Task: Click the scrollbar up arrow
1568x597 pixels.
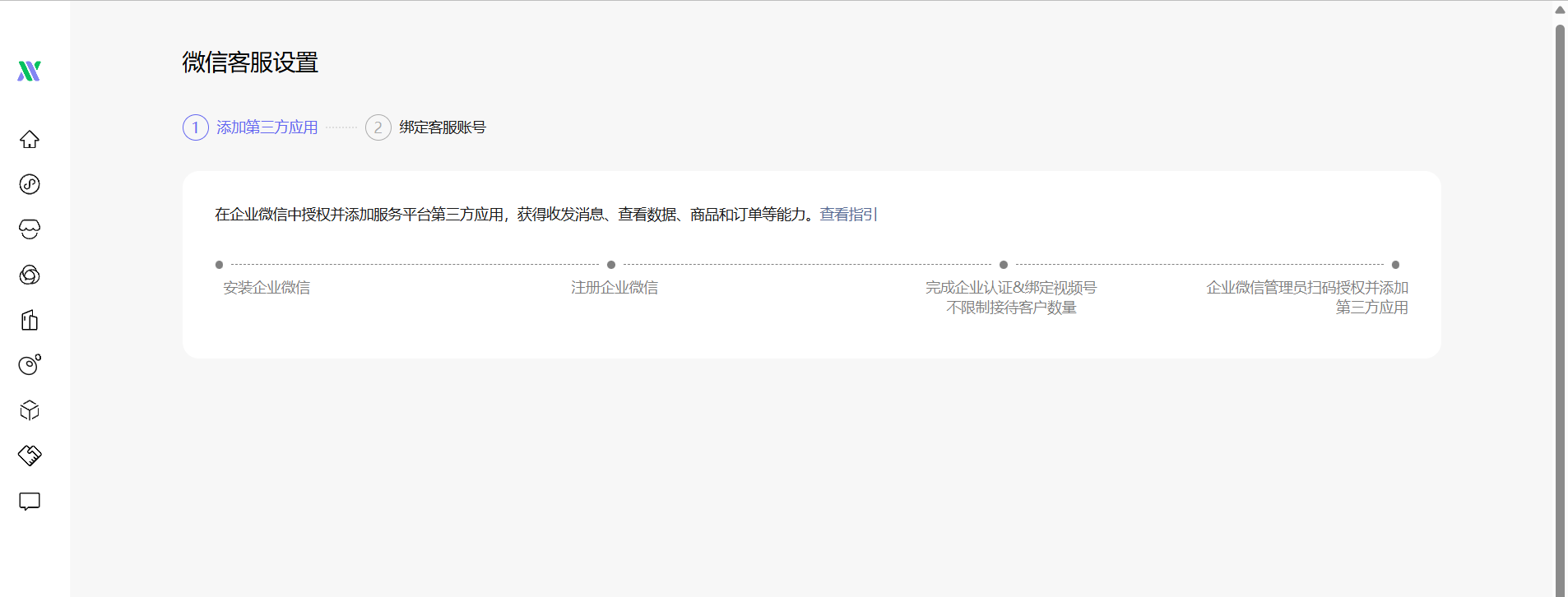Action: click(x=1560, y=11)
